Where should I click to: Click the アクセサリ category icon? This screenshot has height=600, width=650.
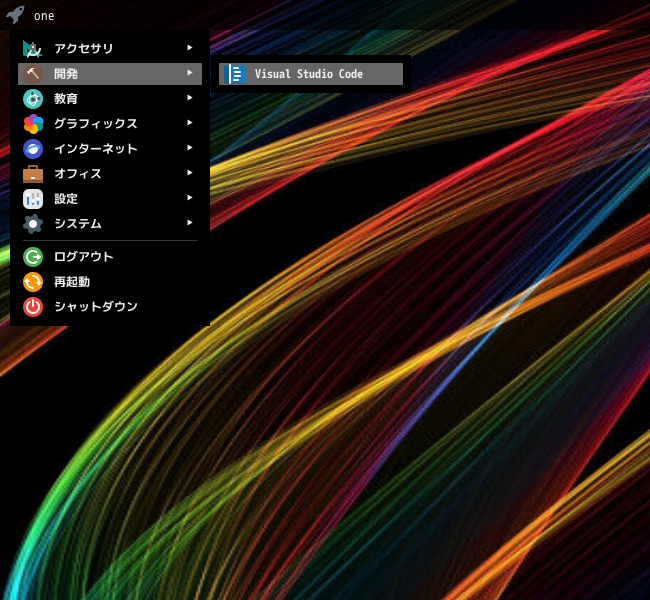[x=33, y=49]
